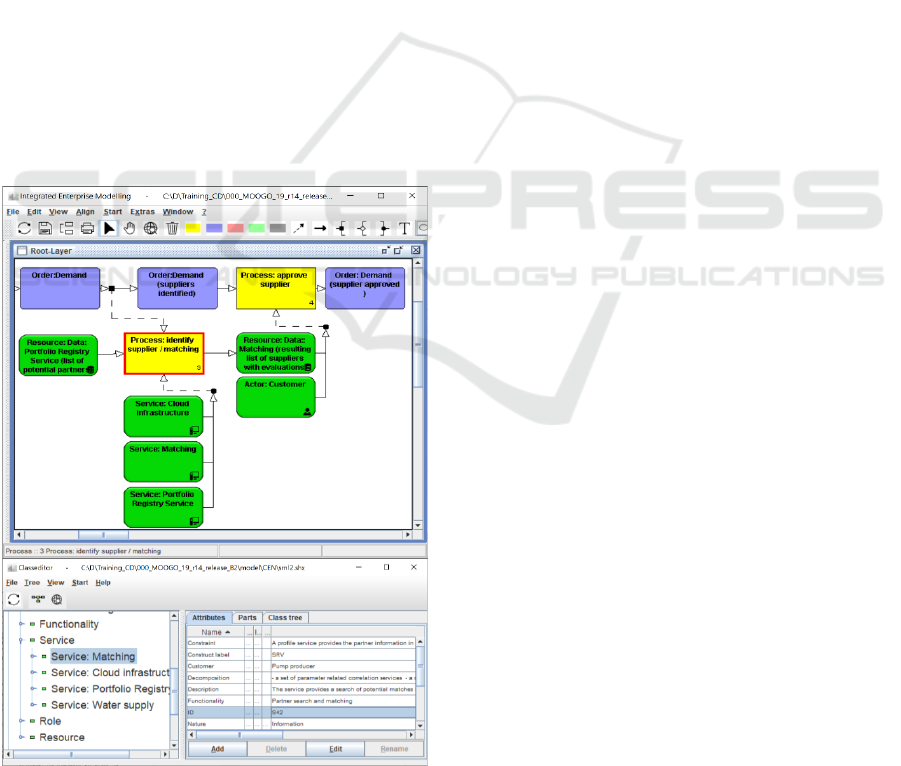Click the save icon in the modelling toolbar
Image resolution: width=901 pixels, height=766 pixels.
point(45,228)
